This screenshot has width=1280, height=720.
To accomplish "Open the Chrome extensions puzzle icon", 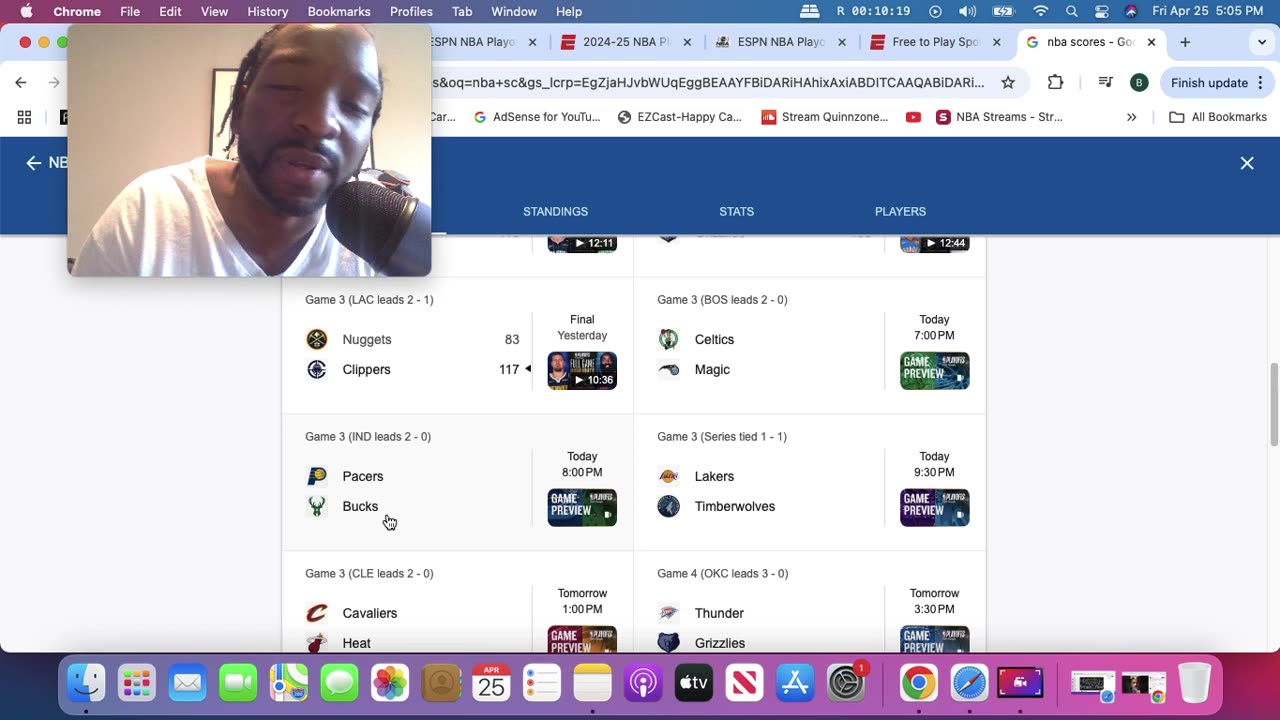I will (1055, 83).
